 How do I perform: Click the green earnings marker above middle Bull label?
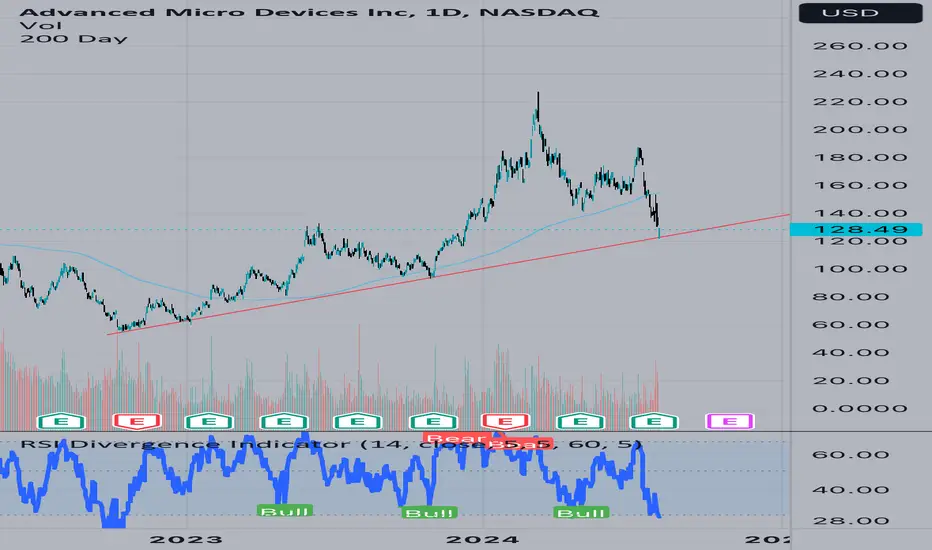point(433,422)
